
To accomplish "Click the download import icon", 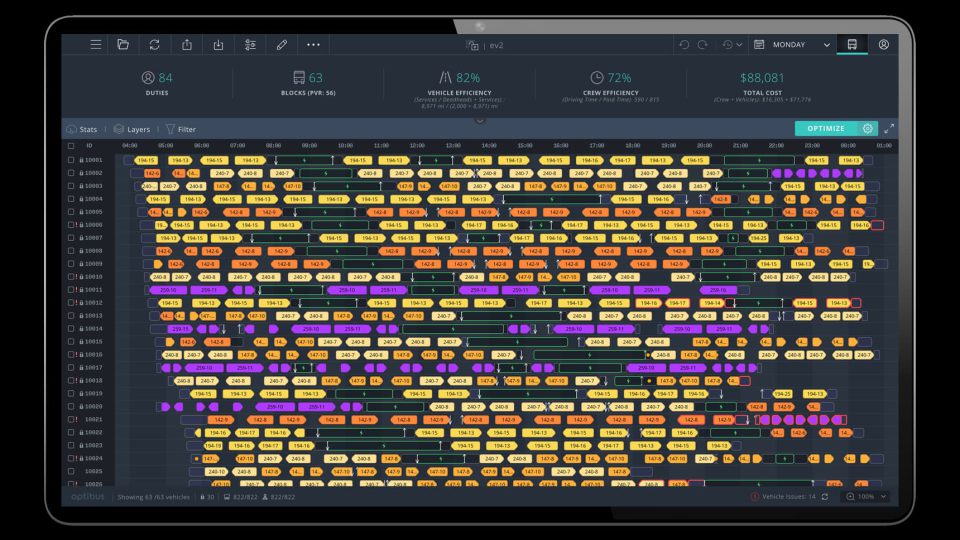I will point(218,45).
